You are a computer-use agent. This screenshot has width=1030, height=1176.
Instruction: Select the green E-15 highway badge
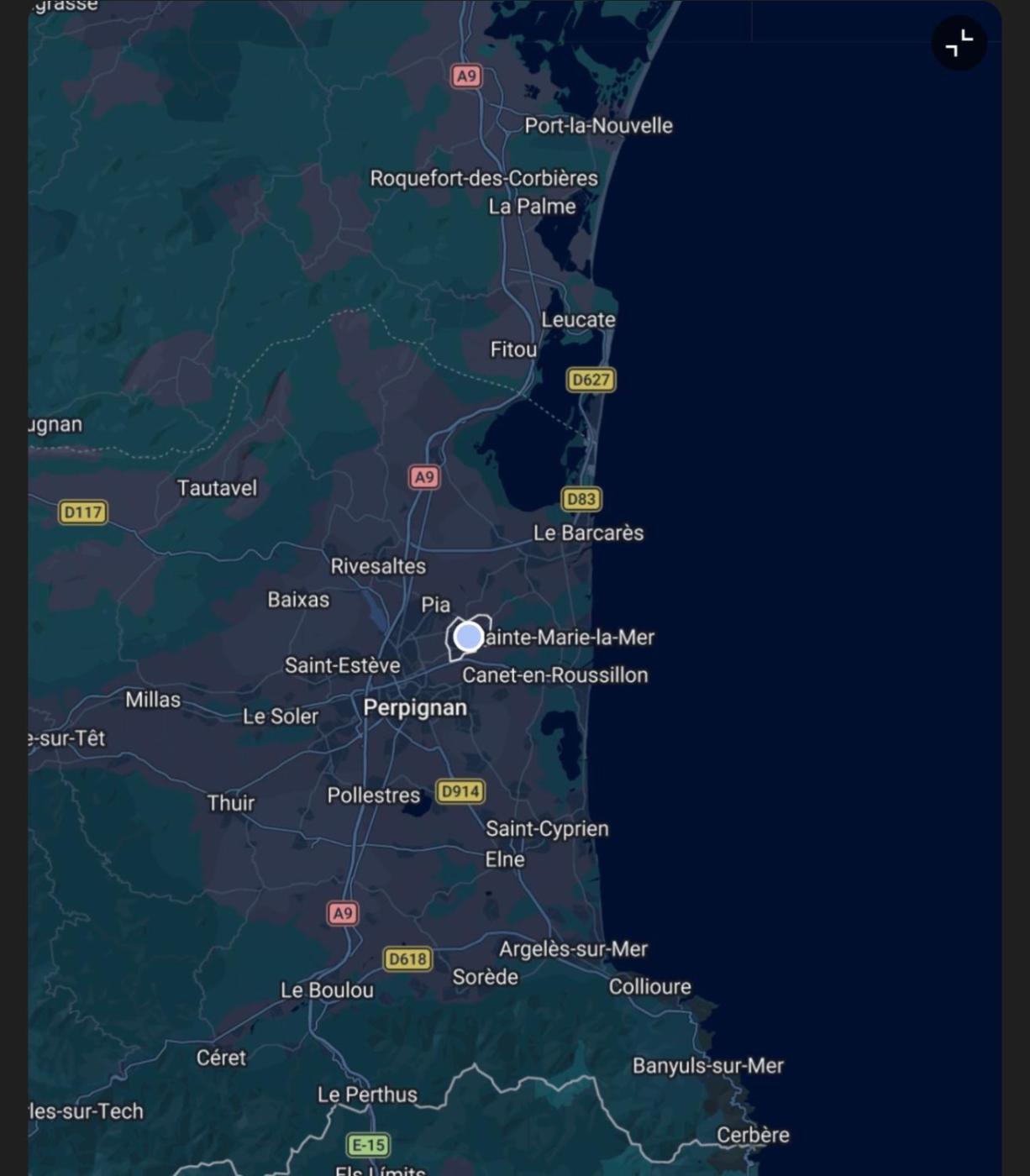368,1145
